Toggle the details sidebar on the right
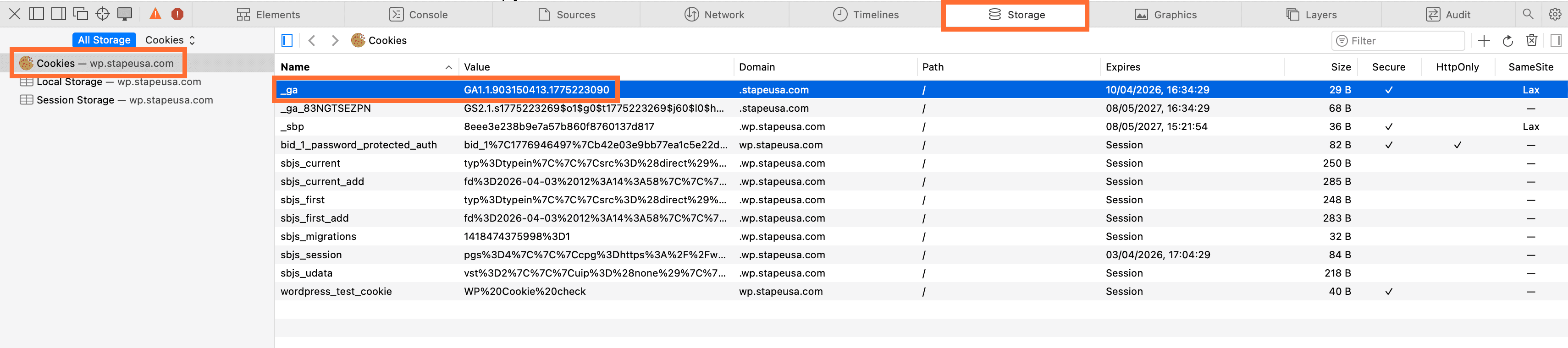The height and width of the screenshot is (348, 1568). (x=1555, y=41)
